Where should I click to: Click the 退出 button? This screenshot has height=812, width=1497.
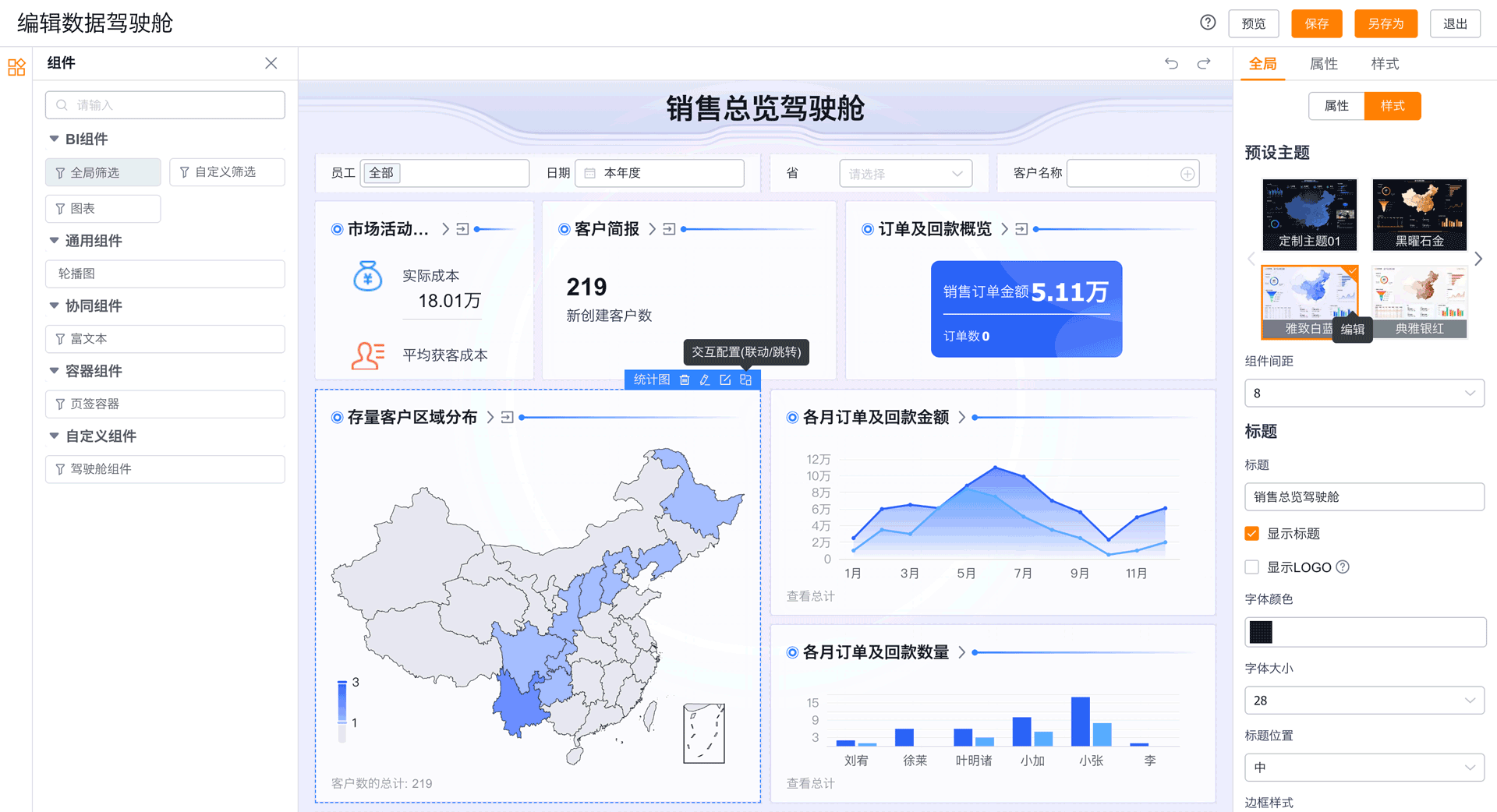pos(1455,23)
